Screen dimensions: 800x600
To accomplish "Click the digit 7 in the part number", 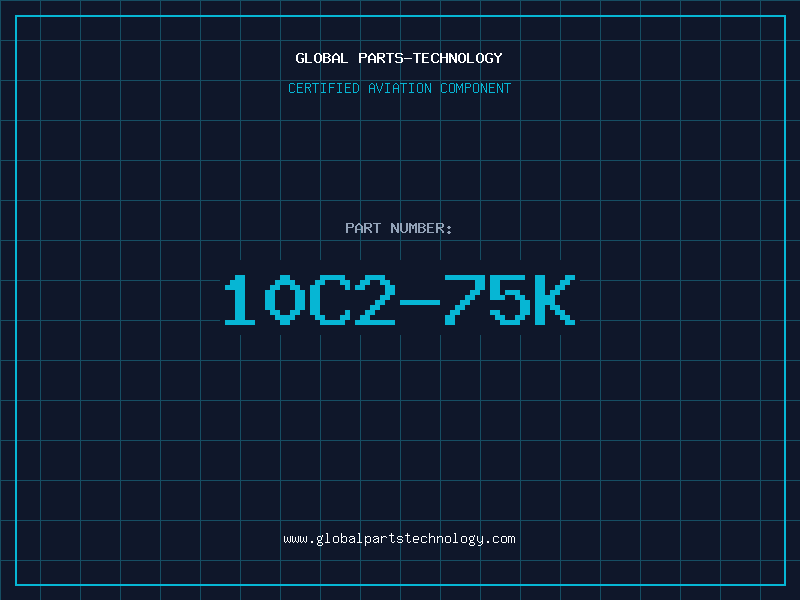I will (x=465, y=300).
